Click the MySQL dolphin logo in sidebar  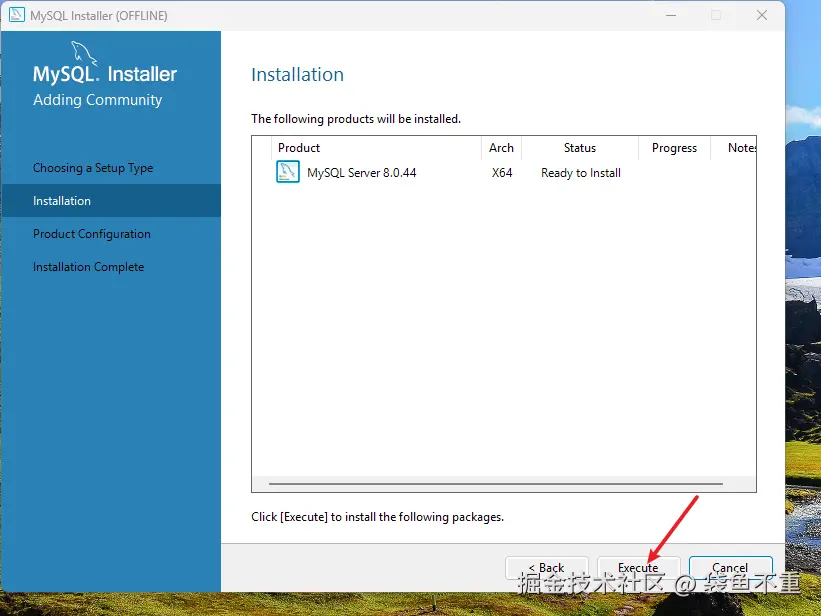coord(84,53)
